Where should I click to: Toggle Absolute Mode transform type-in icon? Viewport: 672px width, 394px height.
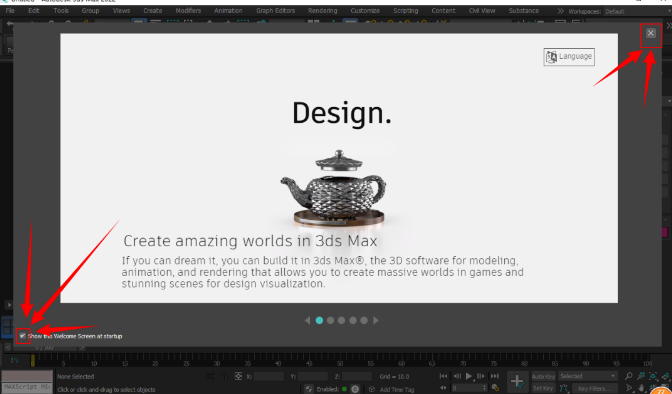(238, 376)
